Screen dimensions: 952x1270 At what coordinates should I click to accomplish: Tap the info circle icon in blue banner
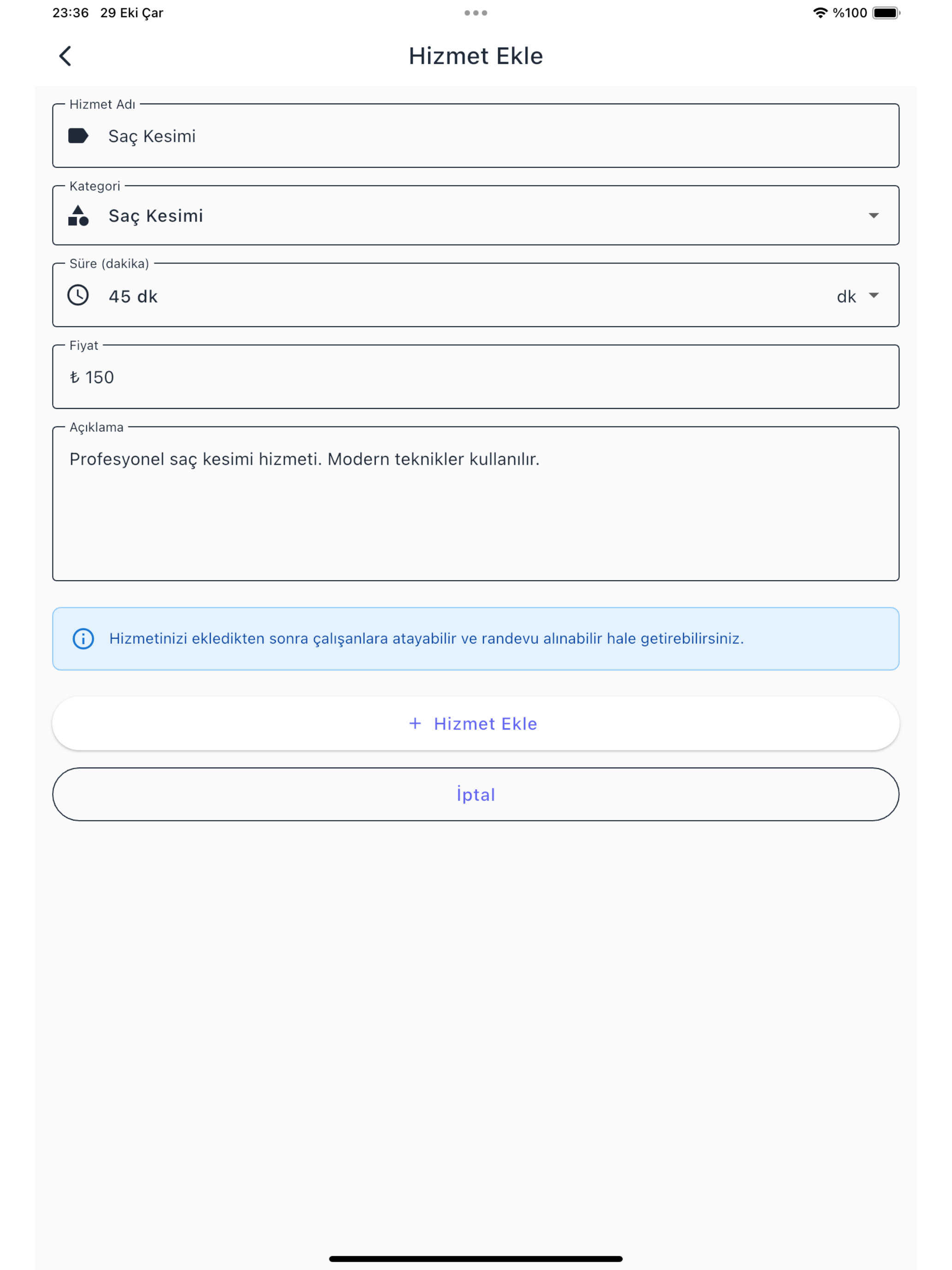click(x=83, y=638)
